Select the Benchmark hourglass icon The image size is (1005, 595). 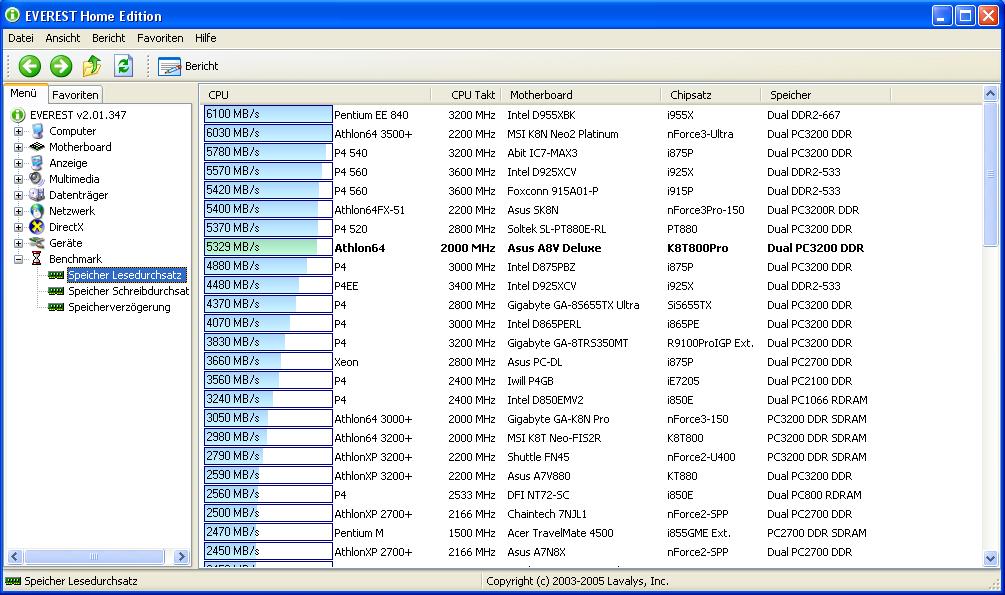click(x=37, y=259)
